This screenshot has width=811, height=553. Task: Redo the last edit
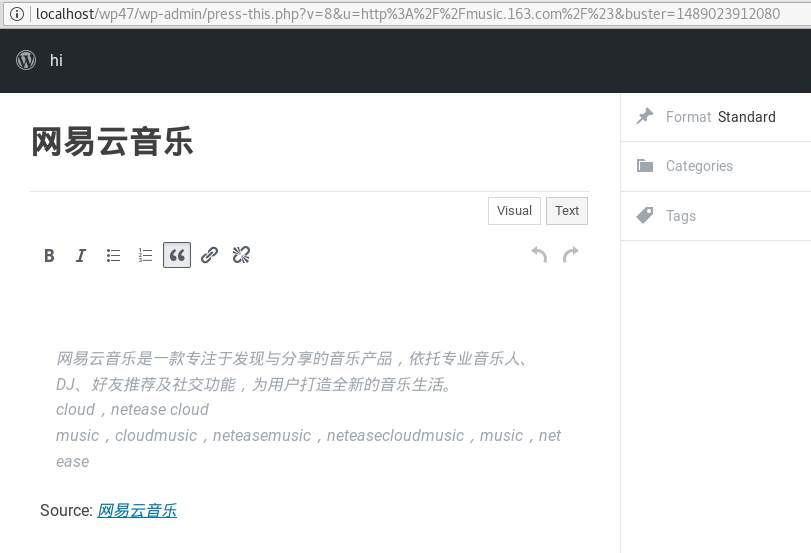point(571,255)
